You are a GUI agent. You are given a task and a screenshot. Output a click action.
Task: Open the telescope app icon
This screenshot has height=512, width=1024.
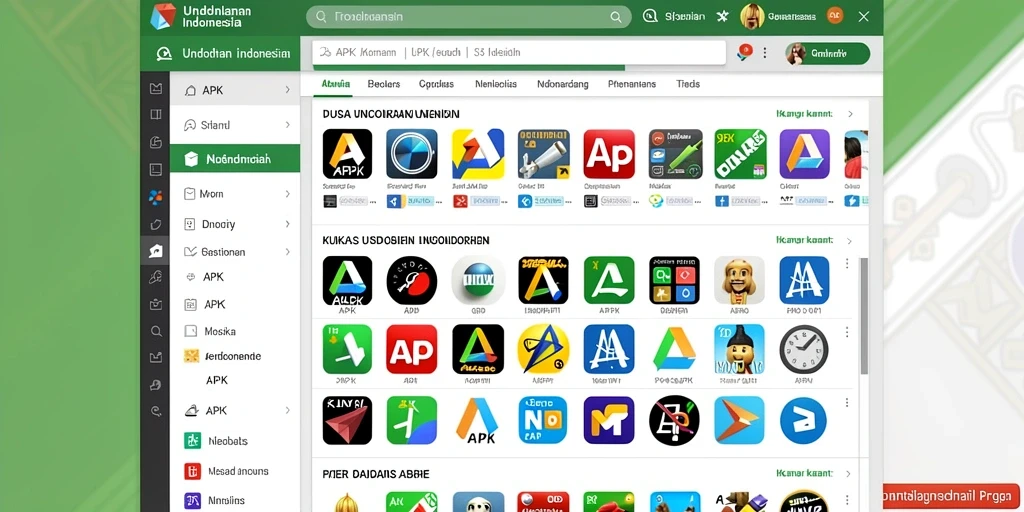(x=543, y=154)
